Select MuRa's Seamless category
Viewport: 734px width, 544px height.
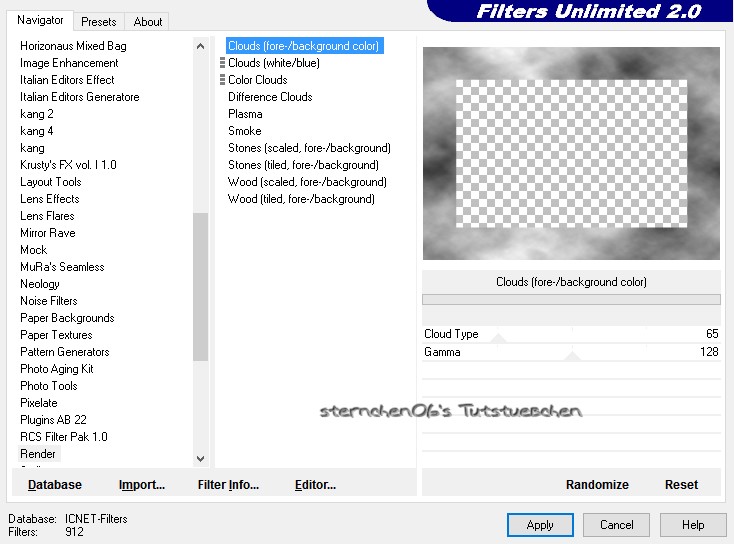(62, 267)
